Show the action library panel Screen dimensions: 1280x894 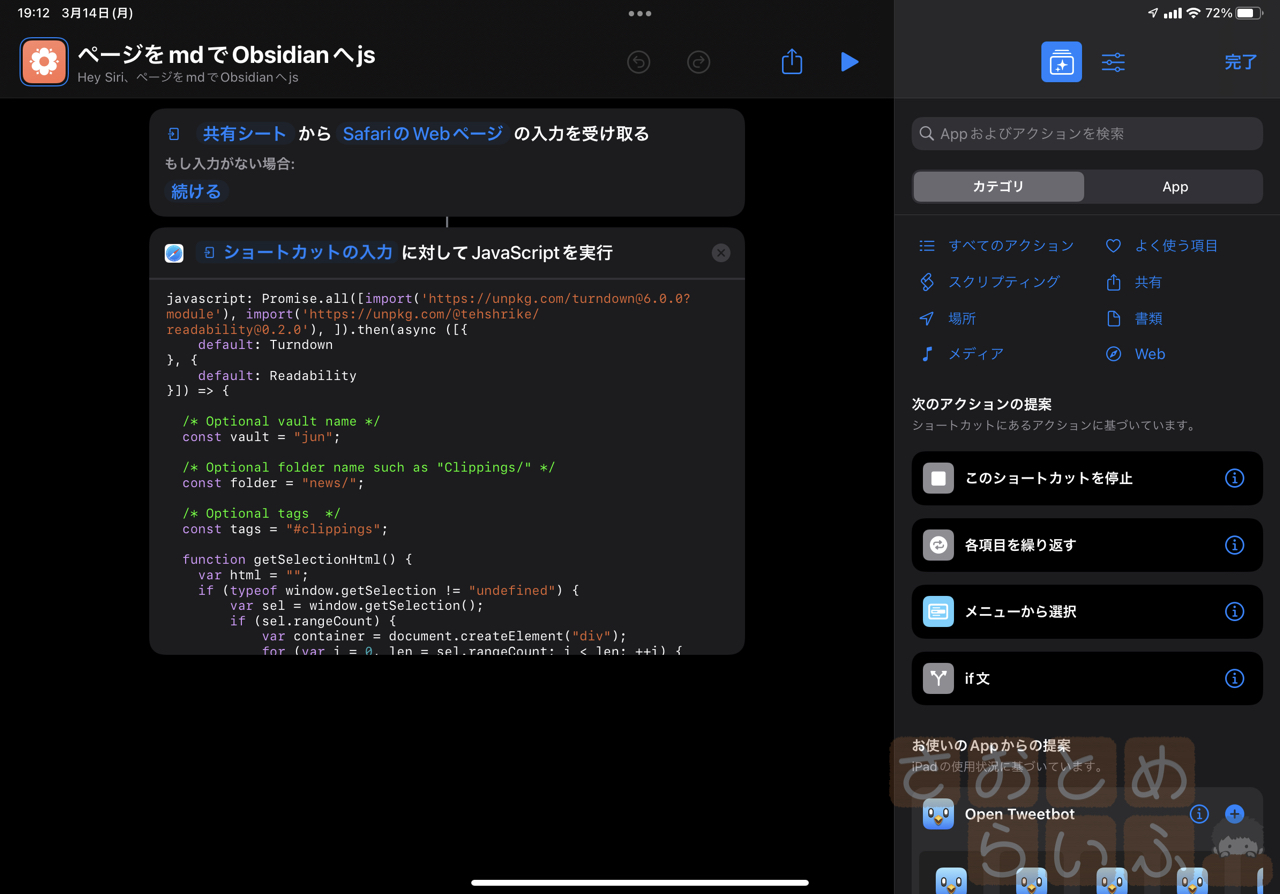[1061, 62]
